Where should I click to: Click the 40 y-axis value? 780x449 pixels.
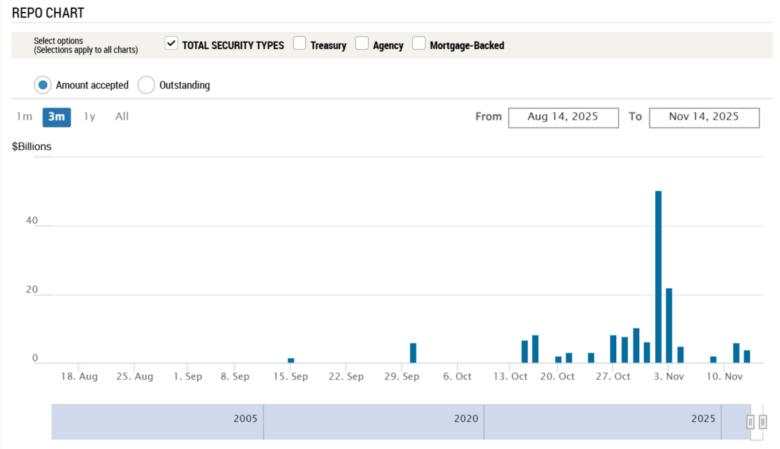click(32, 220)
